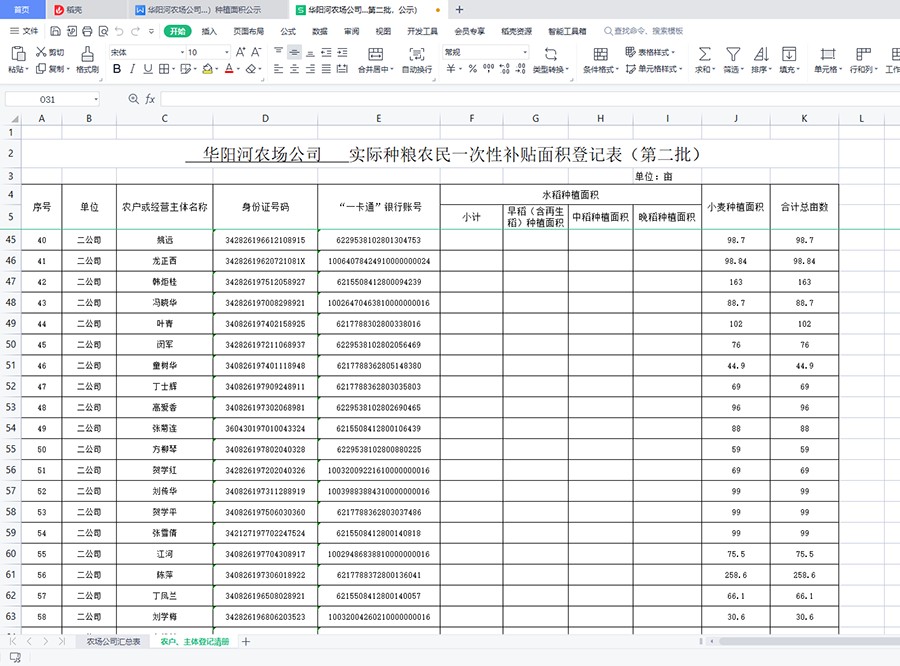Open the number format dropdown showing 常规

coord(485,52)
